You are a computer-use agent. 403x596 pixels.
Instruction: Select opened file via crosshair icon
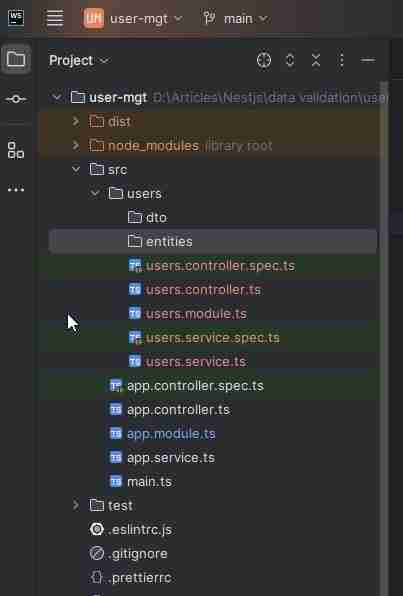tap(264, 60)
